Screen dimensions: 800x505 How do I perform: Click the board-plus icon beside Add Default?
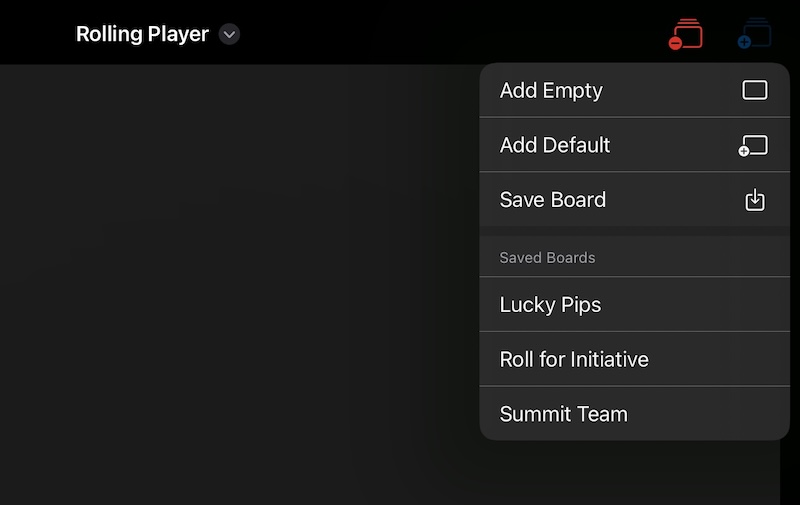tap(753, 146)
